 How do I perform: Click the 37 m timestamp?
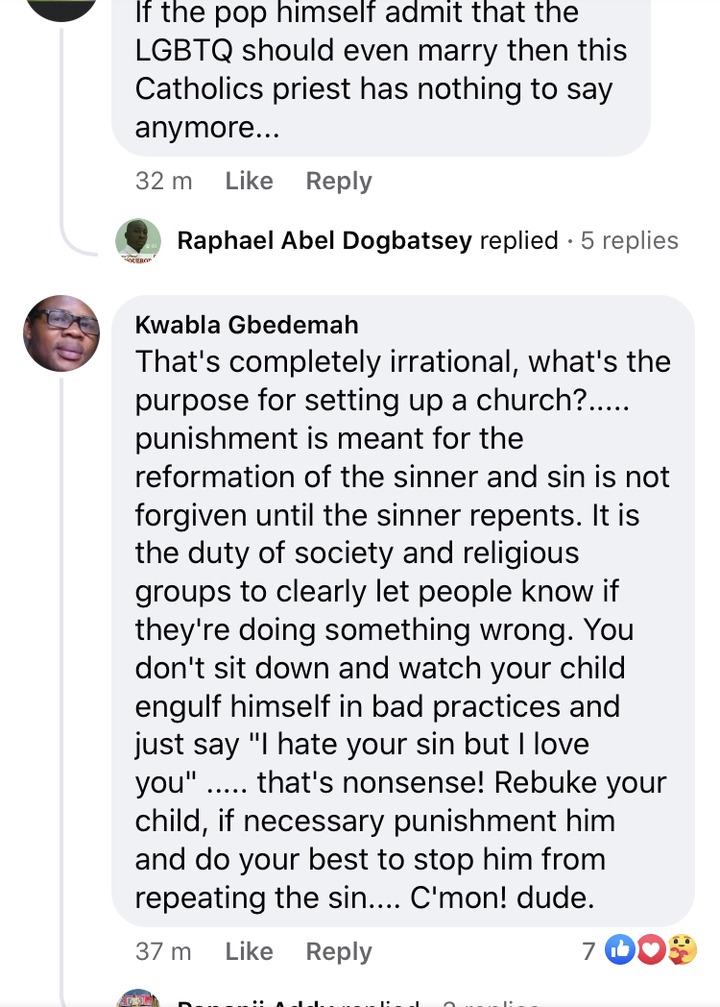tap(164, 951)
